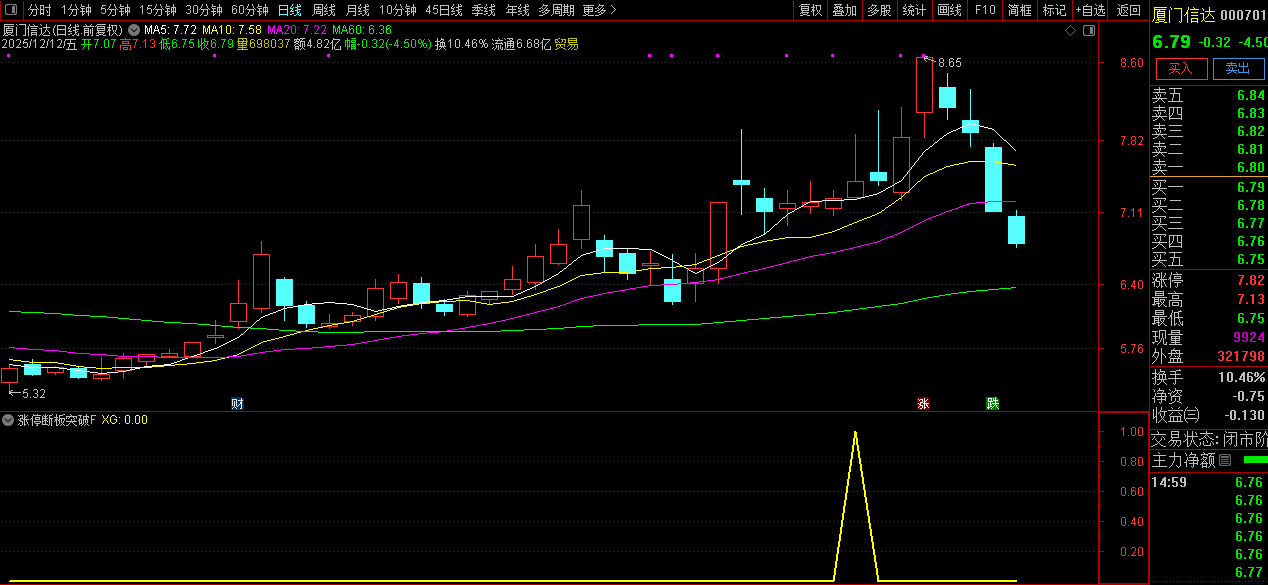Click the green 跌 marker below the chart
Viewport: 1268px width, 585px height.
tap(992, 404)
